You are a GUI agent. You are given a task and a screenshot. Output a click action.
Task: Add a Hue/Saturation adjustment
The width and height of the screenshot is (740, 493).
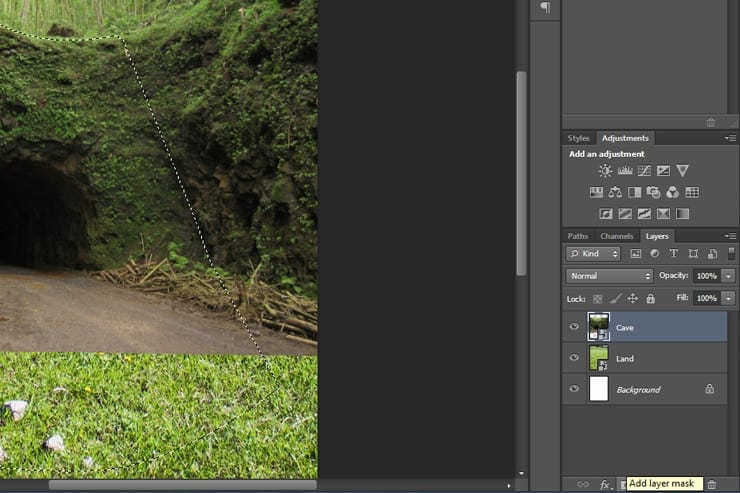coord(596,192)
